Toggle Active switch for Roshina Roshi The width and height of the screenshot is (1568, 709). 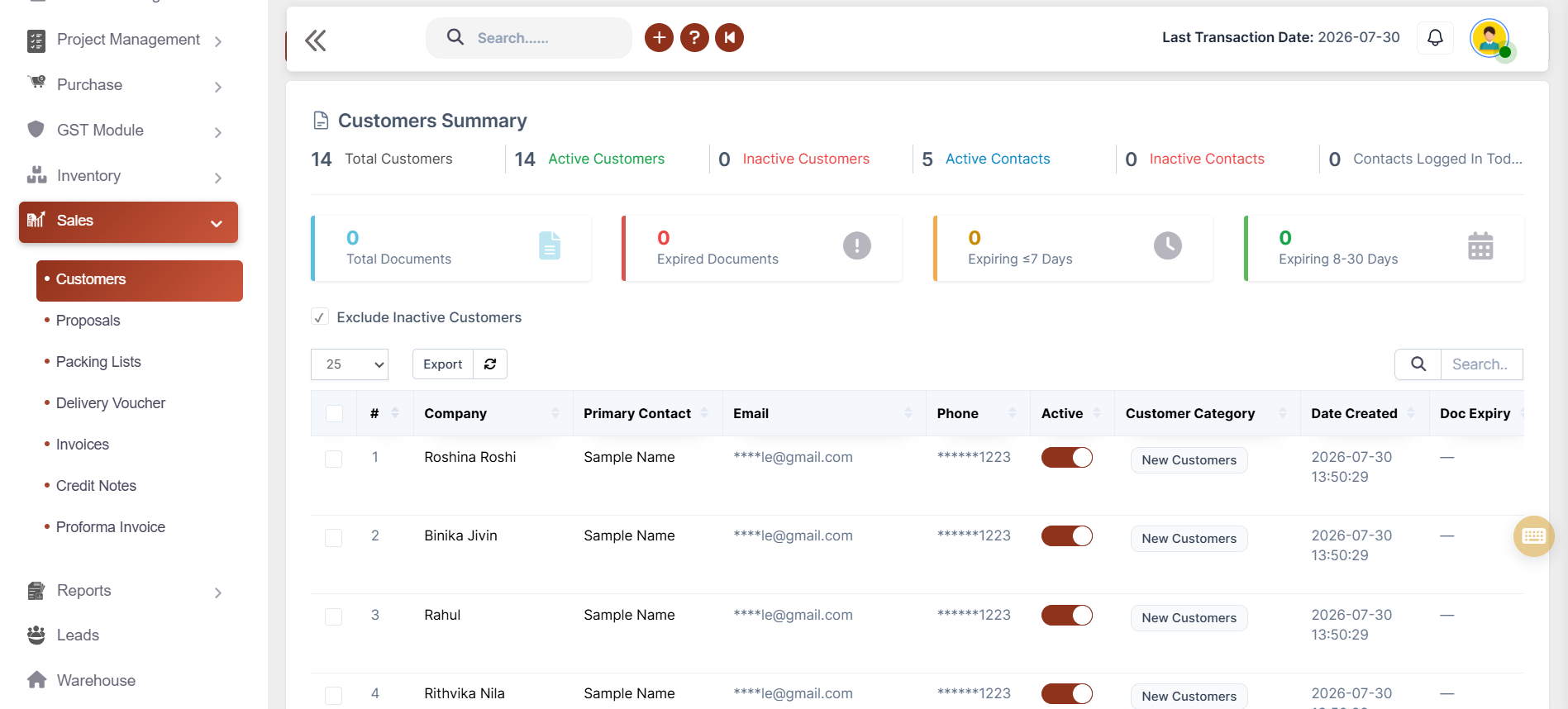pyautogui.click(x=1067, y=458)
